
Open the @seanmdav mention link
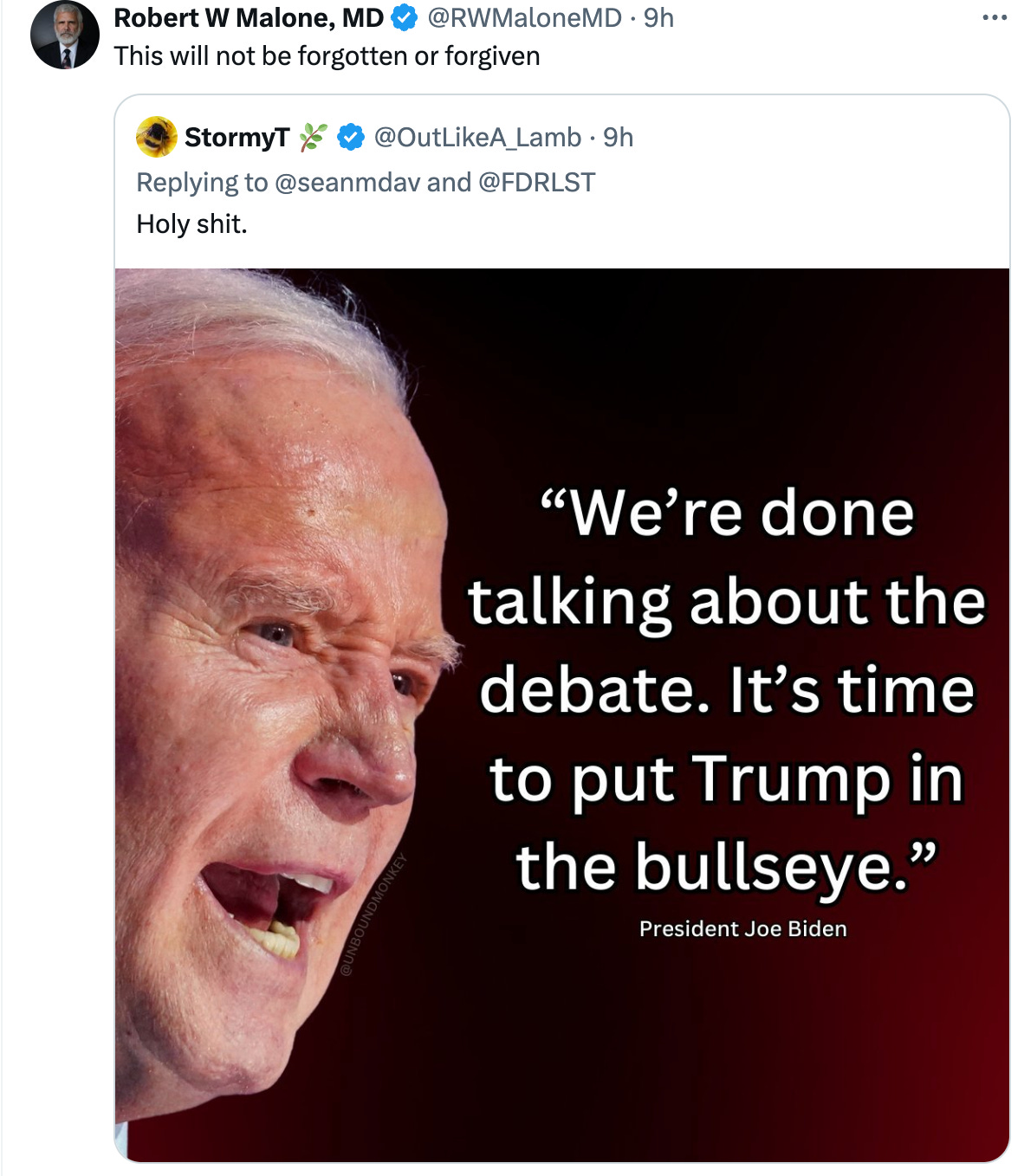[x=347, y=183]
